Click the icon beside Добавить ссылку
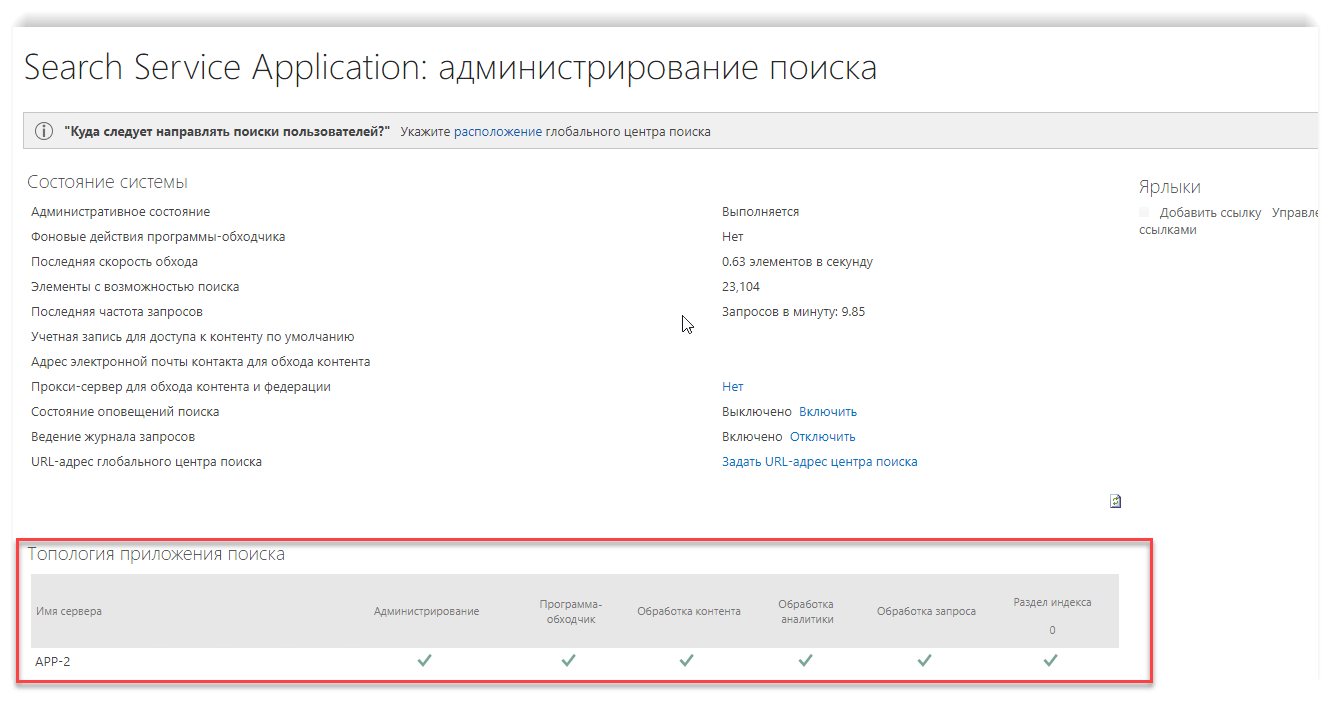Screen dimensions: 1332x704 click(1145, 213)
